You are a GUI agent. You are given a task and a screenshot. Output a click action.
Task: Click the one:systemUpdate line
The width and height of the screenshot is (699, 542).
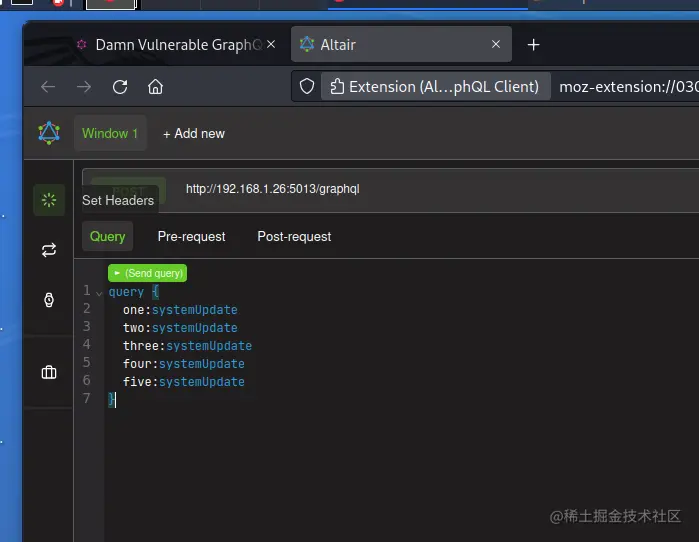180,310
